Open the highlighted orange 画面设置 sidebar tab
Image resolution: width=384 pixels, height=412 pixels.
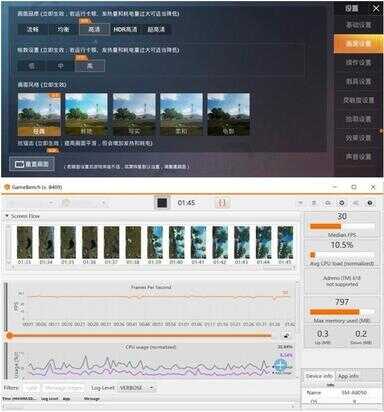click(358, 43)
